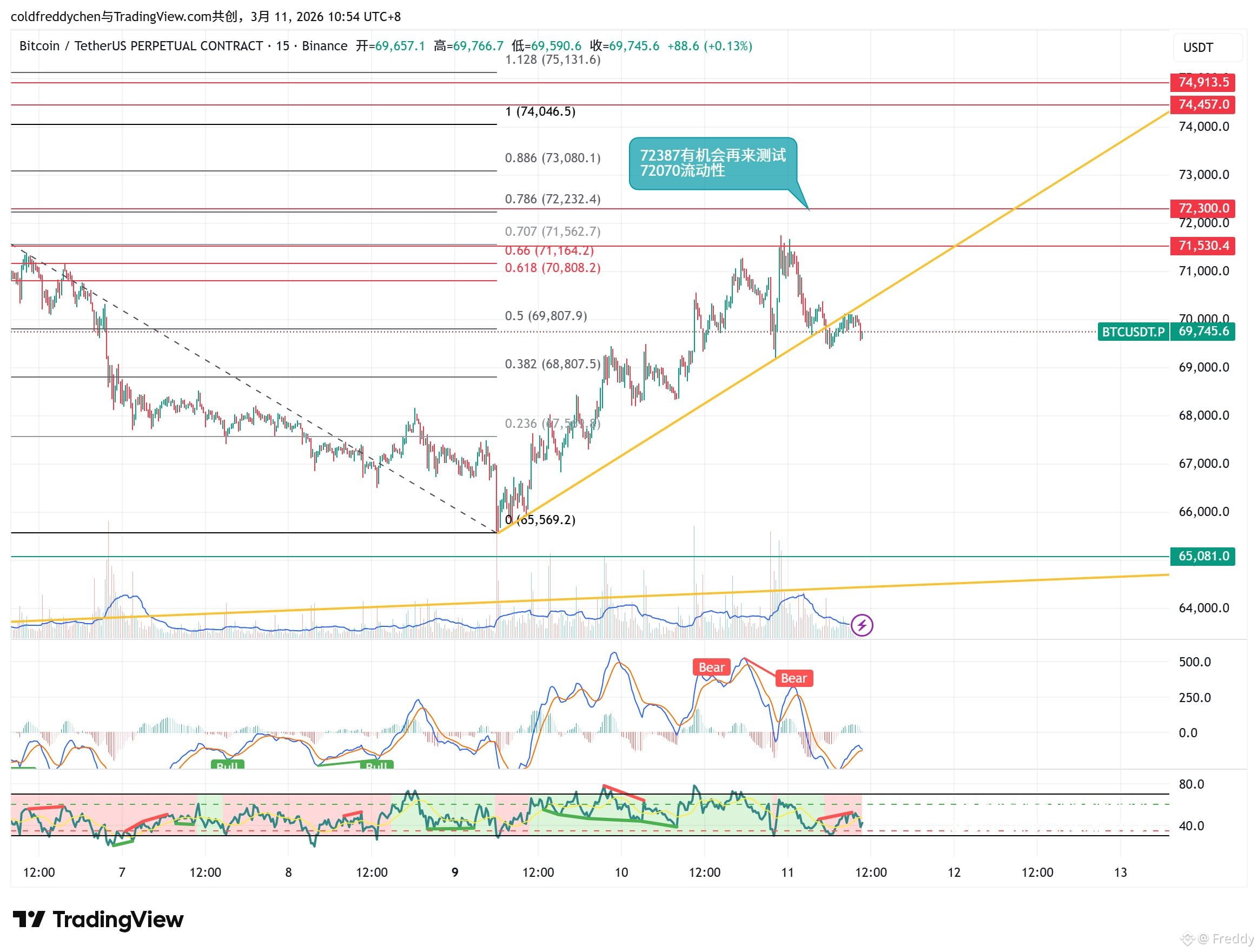The image size is (1258, 952).
Task: Click date 13 on the time axis
Action: 1121,872
